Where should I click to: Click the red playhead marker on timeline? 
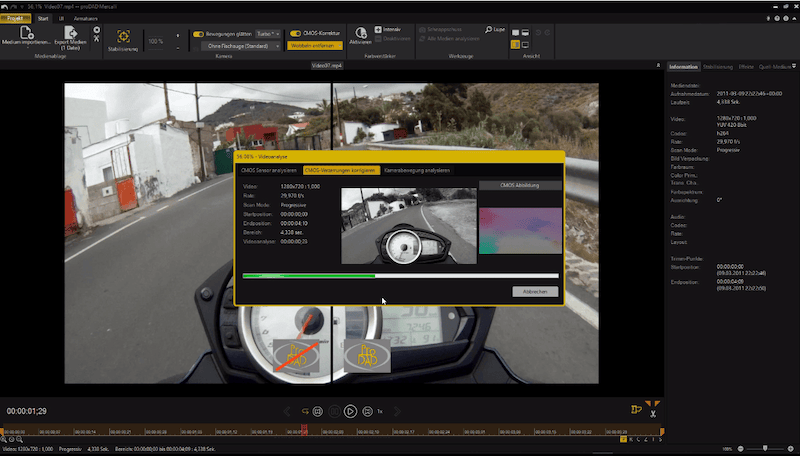pos(304,430)
